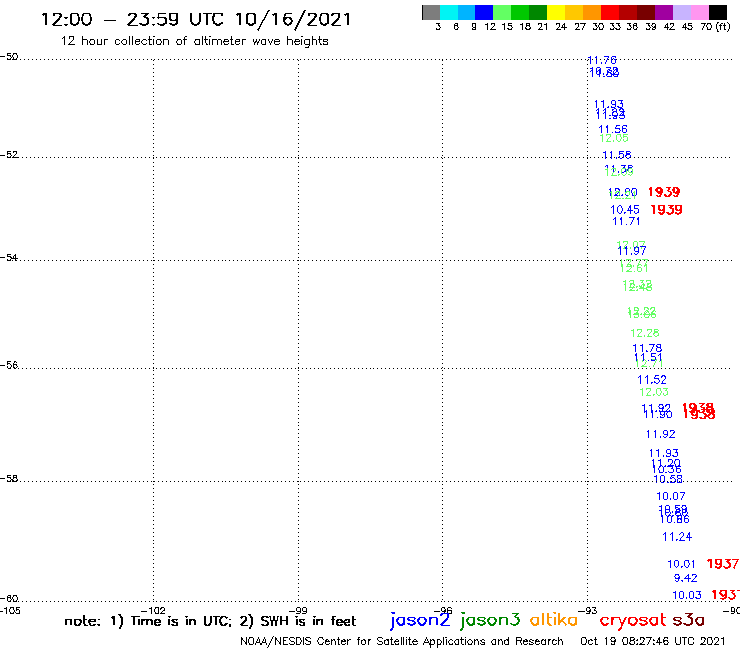Image resolution: width=740 pixels, height=650 pixels.
Task: Click the blue wave height value 11.58
Action: coord(616,155)
